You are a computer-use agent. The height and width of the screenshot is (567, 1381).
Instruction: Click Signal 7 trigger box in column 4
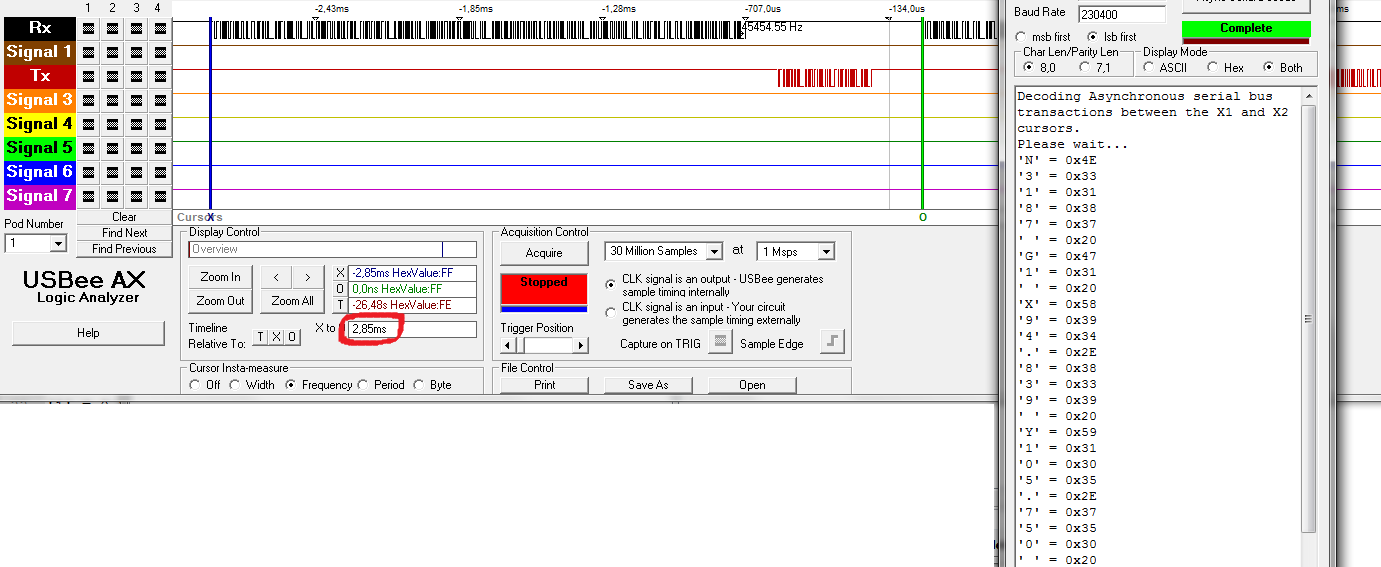click(160, 196)
